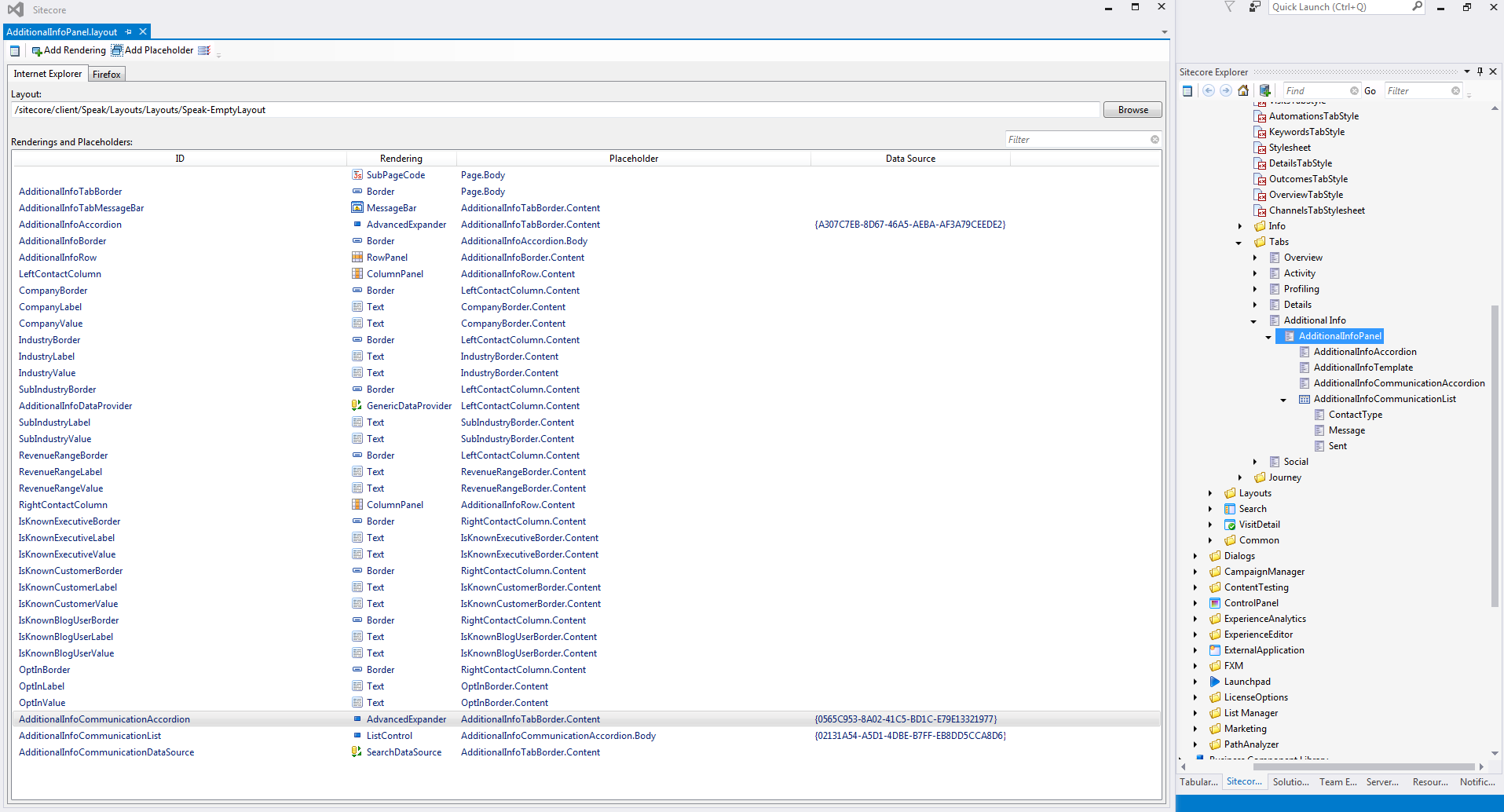Select the Internet Explorer tab
This screenshot has height=812, width=1504.
pos(48,74)
